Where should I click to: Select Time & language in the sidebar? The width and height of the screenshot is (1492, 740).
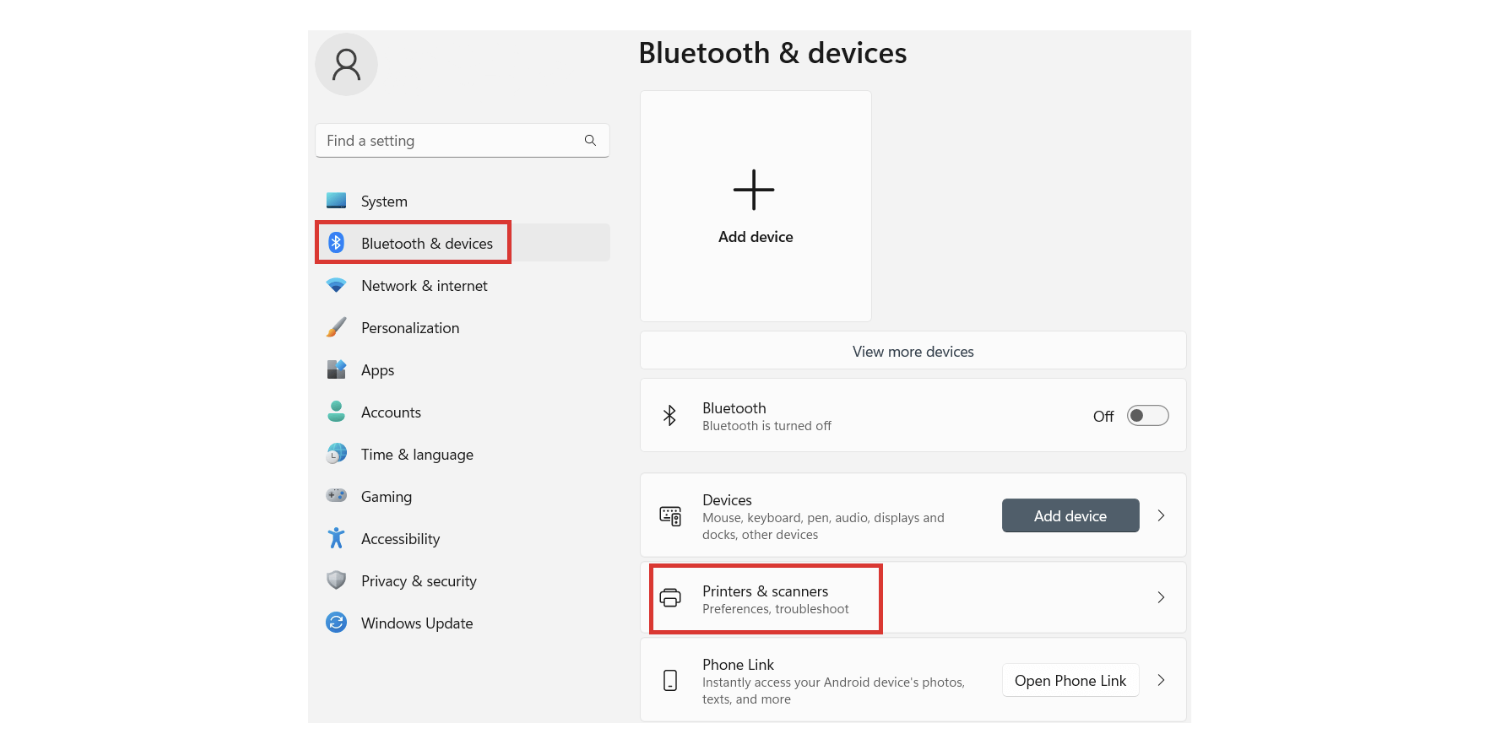[417, 455]
